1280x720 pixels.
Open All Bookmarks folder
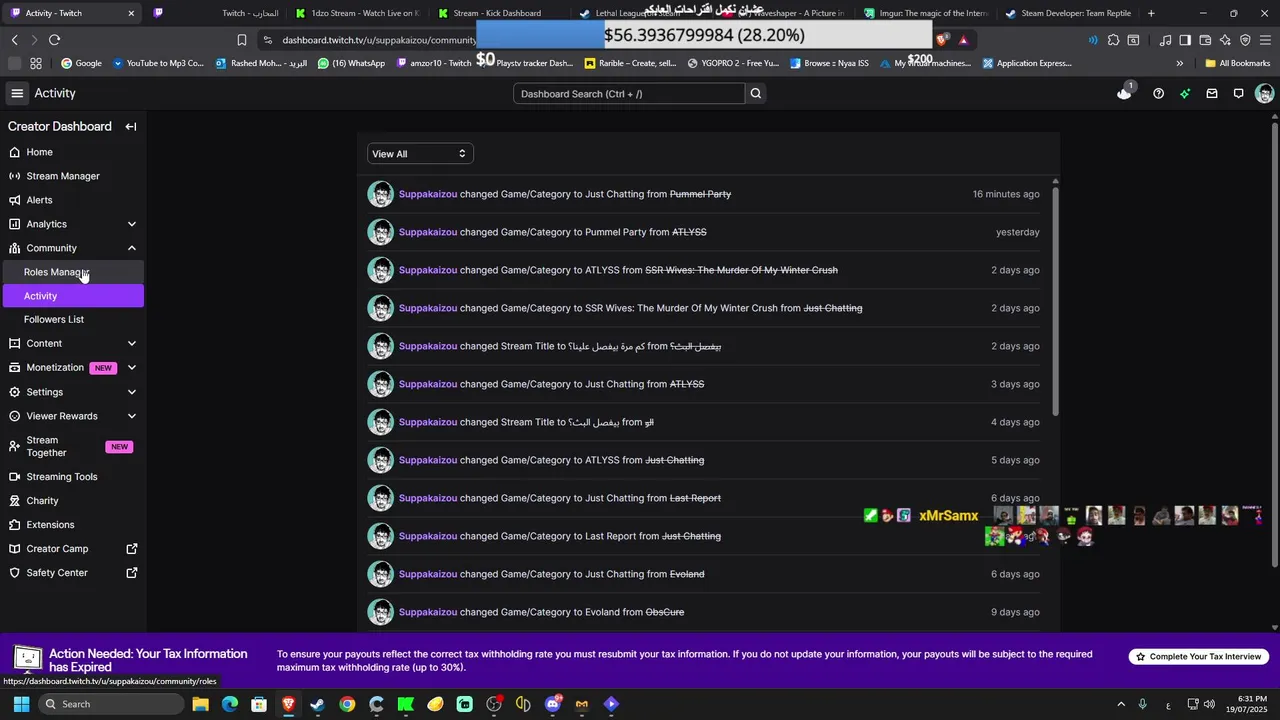point(1237,63)
